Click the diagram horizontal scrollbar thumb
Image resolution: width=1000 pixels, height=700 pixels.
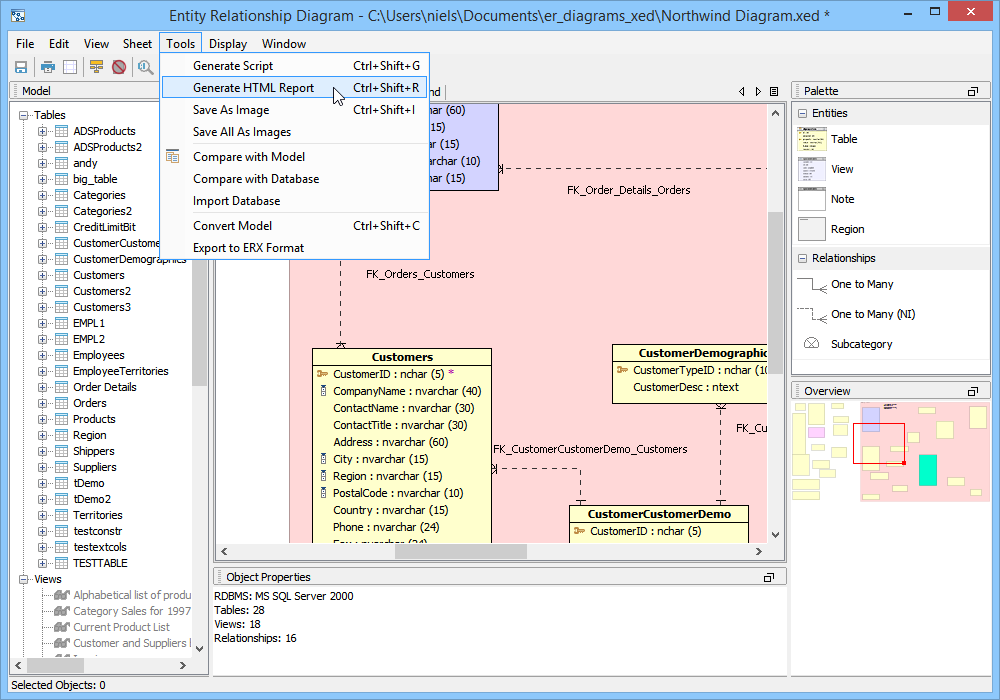coord(460,551)
